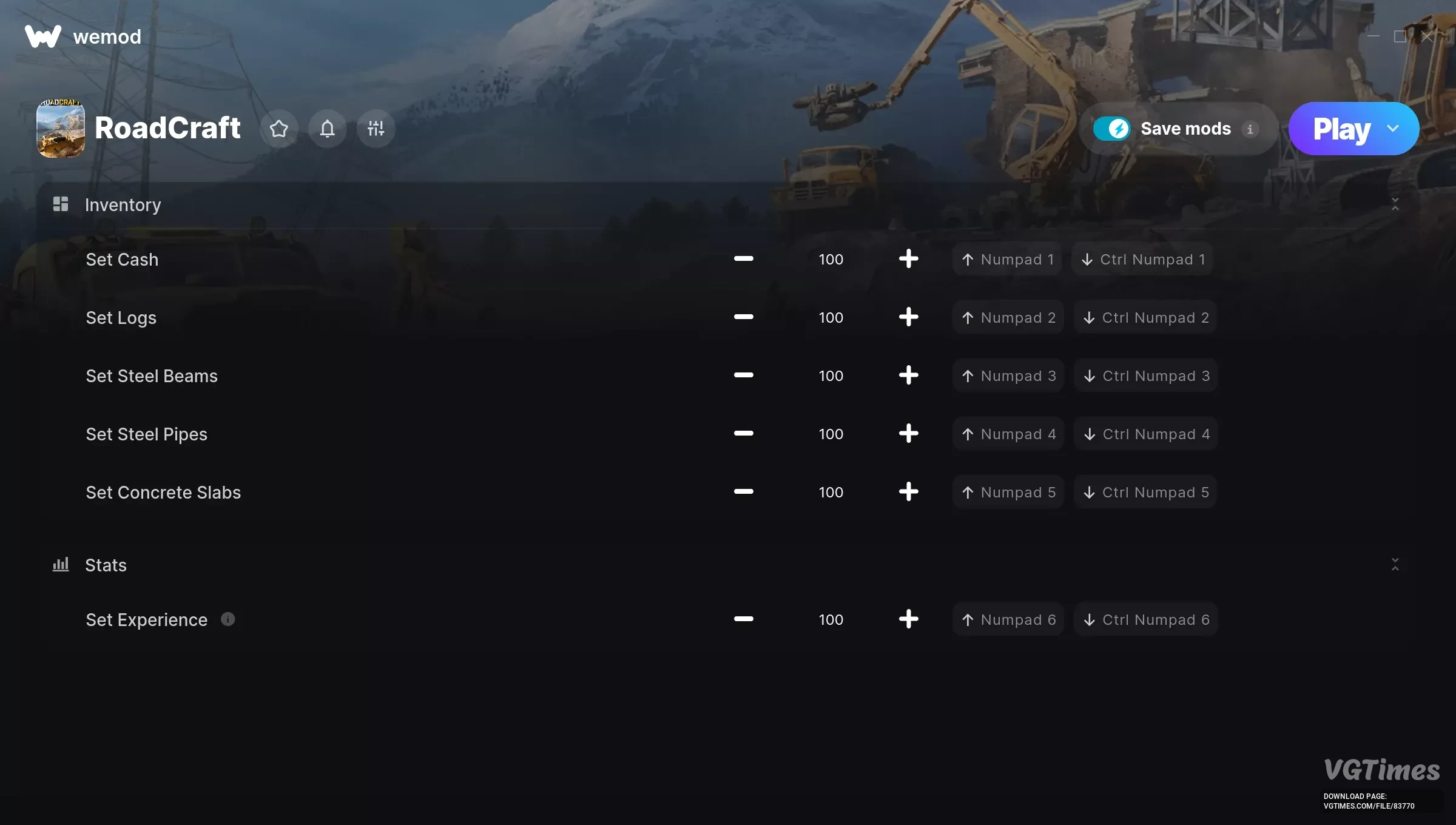Decrease Set Logs with minus icon
The height and width of the screenshot is (825, 1456).
click(743, 317)
